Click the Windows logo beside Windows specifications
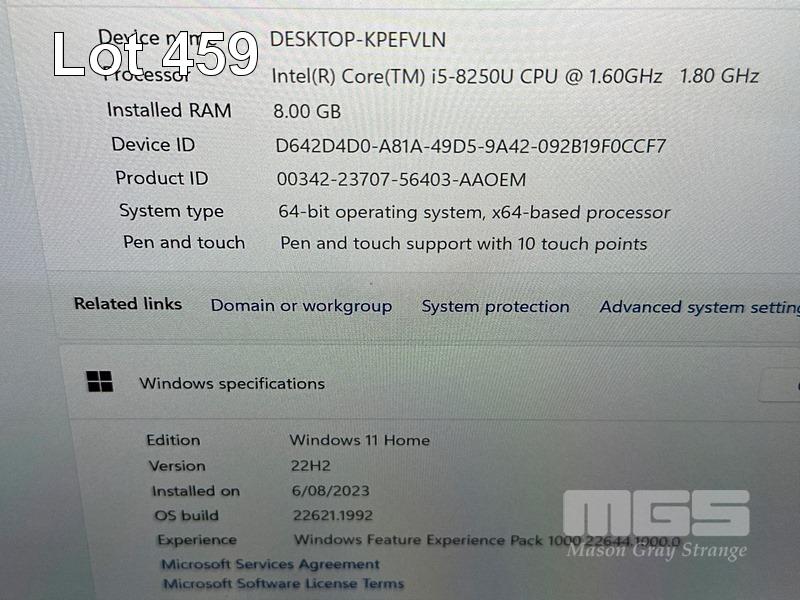 pos(100,382)
